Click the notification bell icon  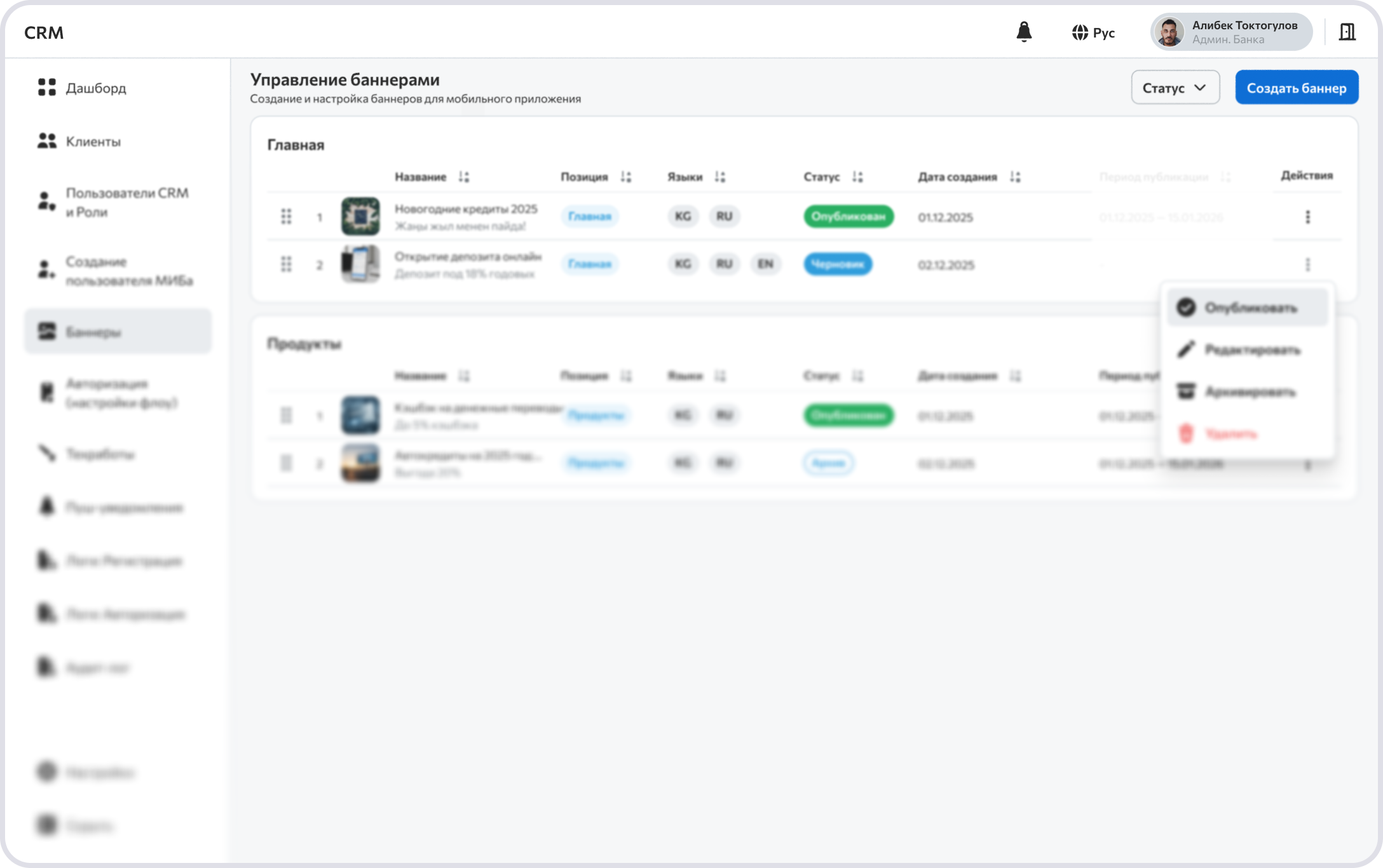click(1024, 32)
